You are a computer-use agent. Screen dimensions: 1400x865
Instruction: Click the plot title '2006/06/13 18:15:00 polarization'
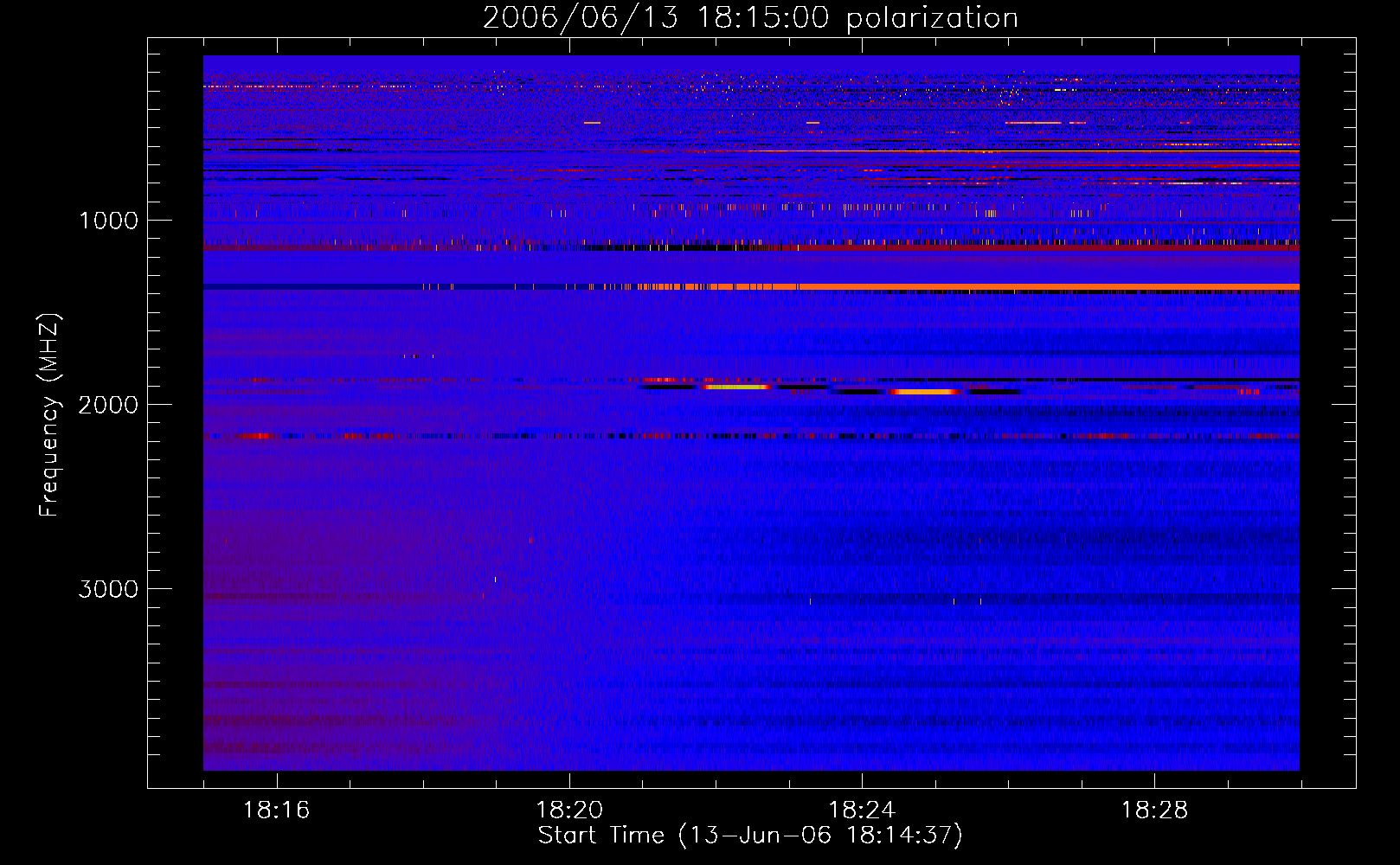(x=750, y=18)
